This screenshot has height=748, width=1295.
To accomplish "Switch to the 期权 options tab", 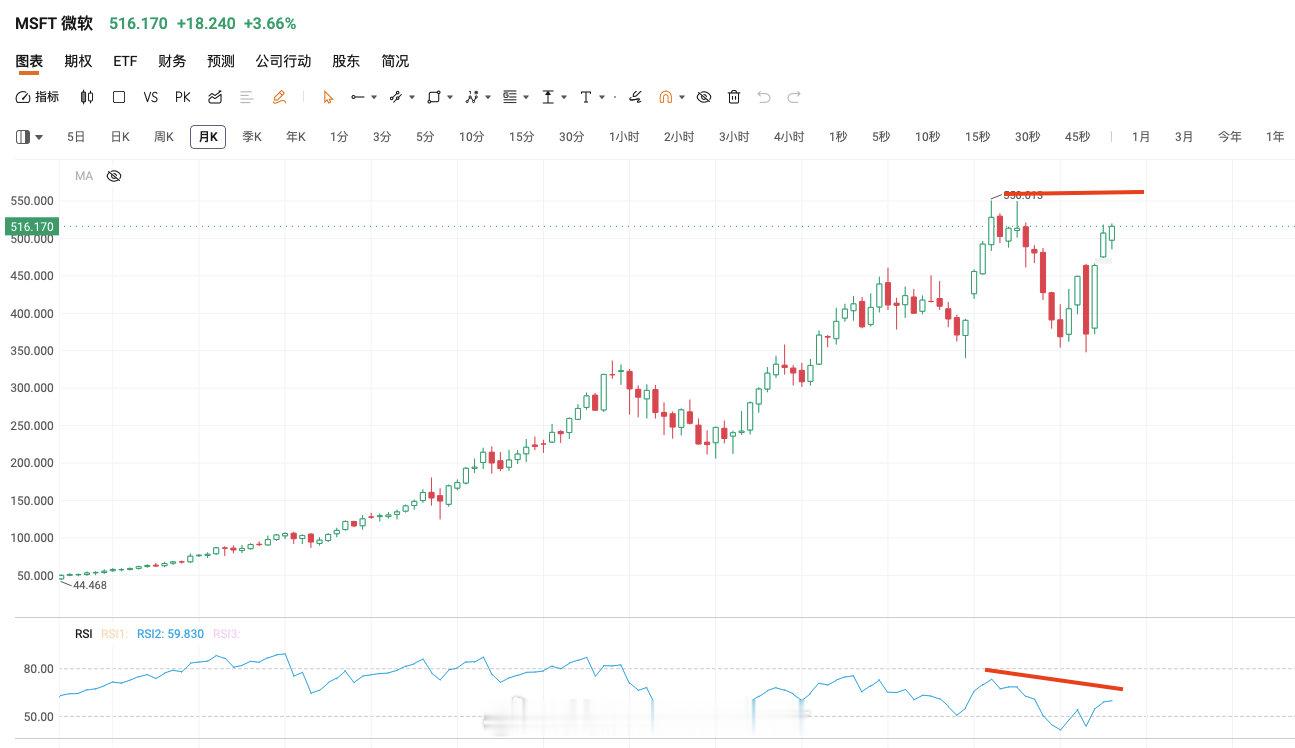I will (78, 61).
